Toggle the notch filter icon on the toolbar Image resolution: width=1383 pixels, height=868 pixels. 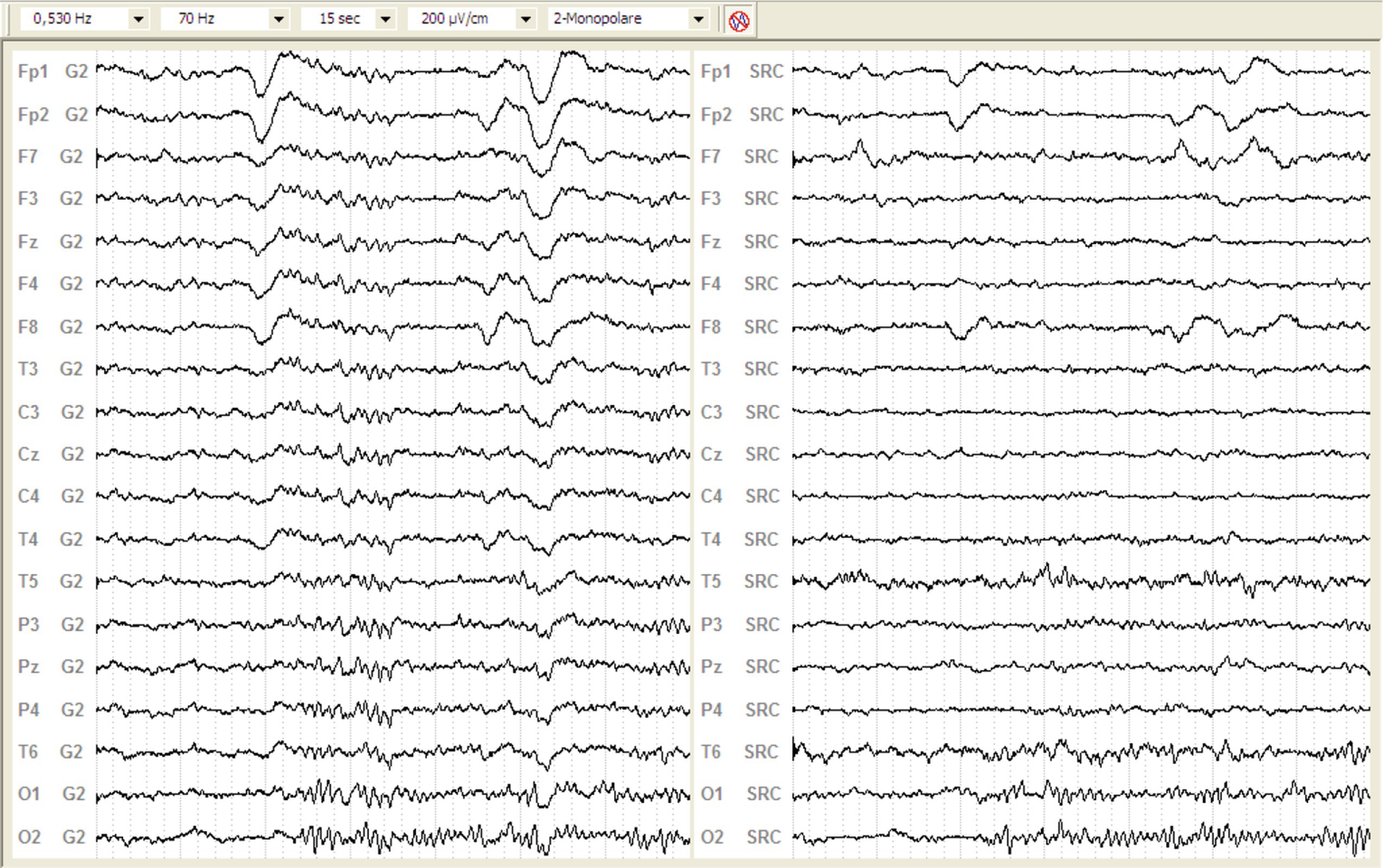click(739, 18)
